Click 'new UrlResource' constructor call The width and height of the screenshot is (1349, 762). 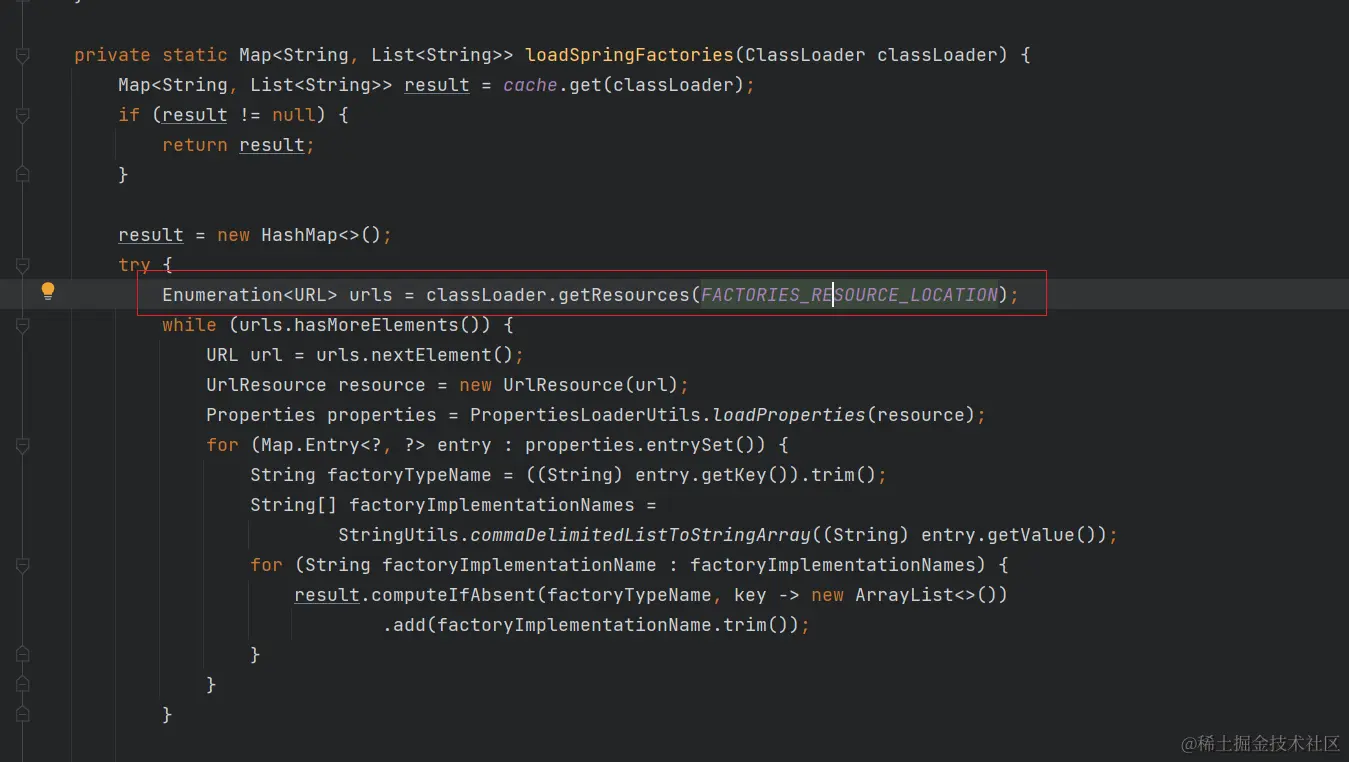tap(541, 385)
